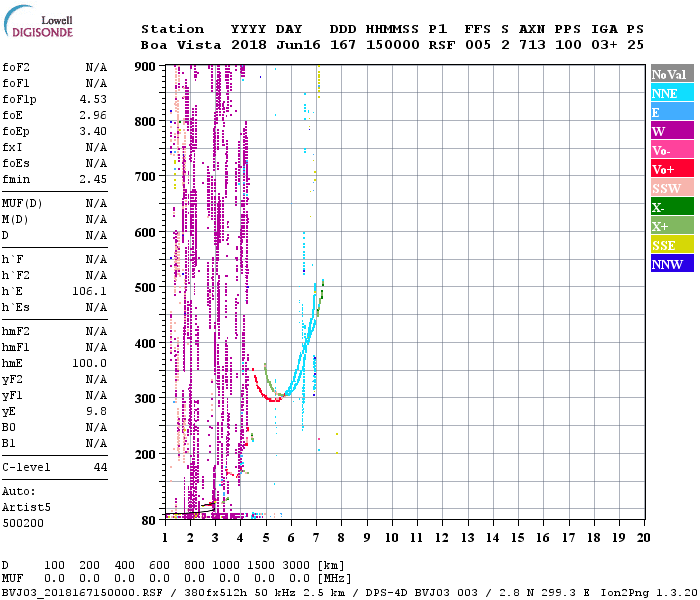700x600 pixels.
Task: Click the Boa Vista station name
Action: pyautogui.click(x=181, y=45)
